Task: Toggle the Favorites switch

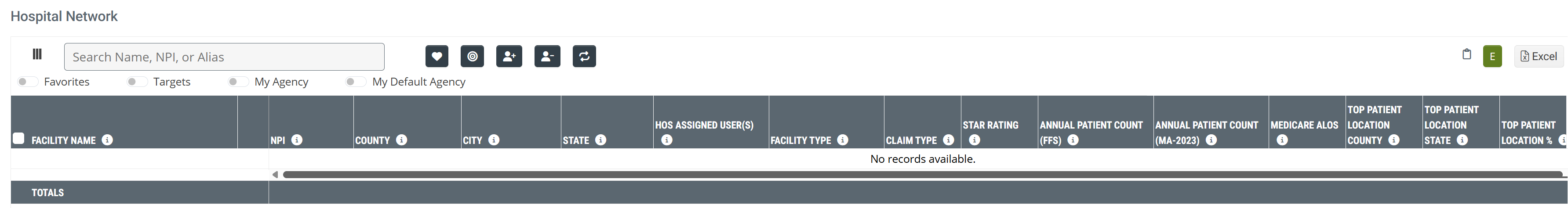Action: [x=27, y=82]
